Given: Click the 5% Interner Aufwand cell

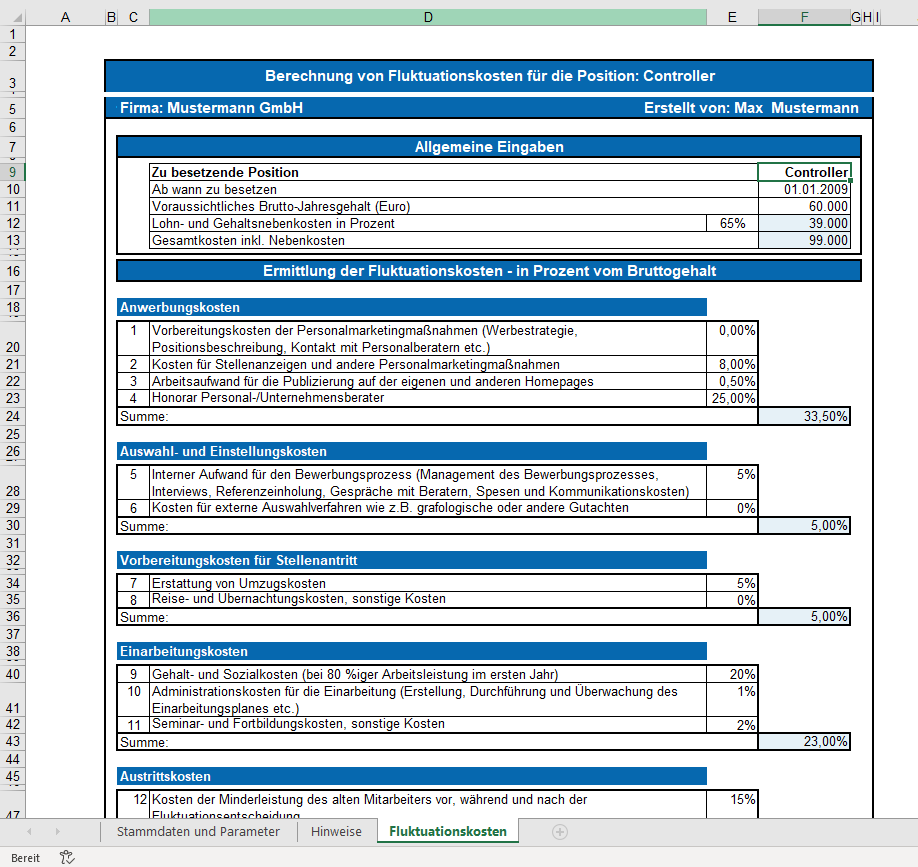Looking at the screenshot, I should [732, 482].
